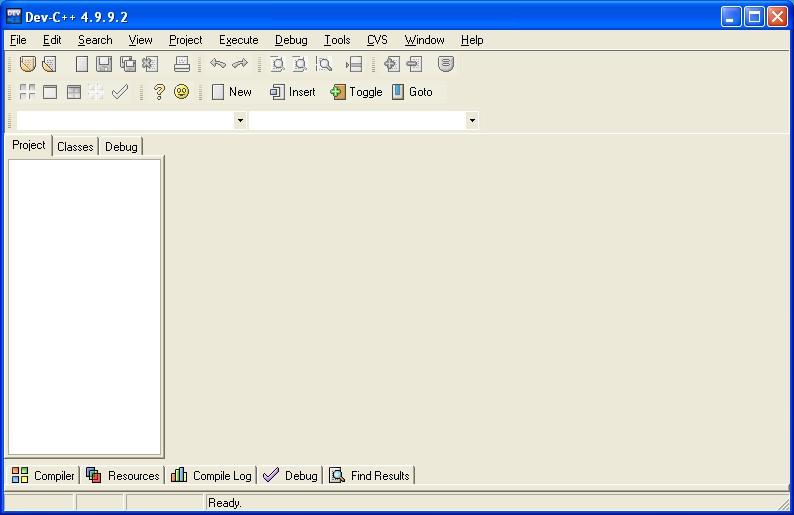Viewport: 794px width, 515px height.
Task: Click the Save All stacked disks icon
Action: click(x=128, y=64)
